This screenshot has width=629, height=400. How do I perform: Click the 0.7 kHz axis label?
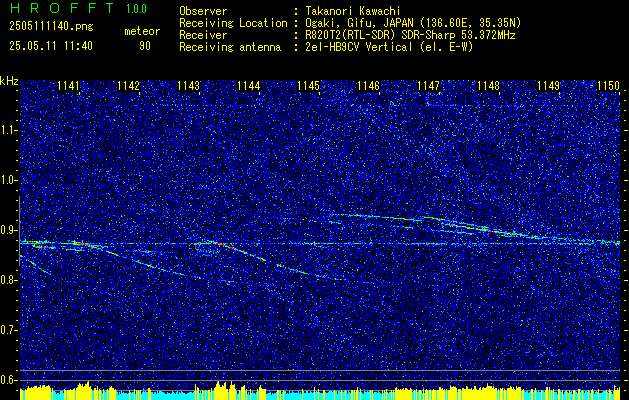click(9, 330)
